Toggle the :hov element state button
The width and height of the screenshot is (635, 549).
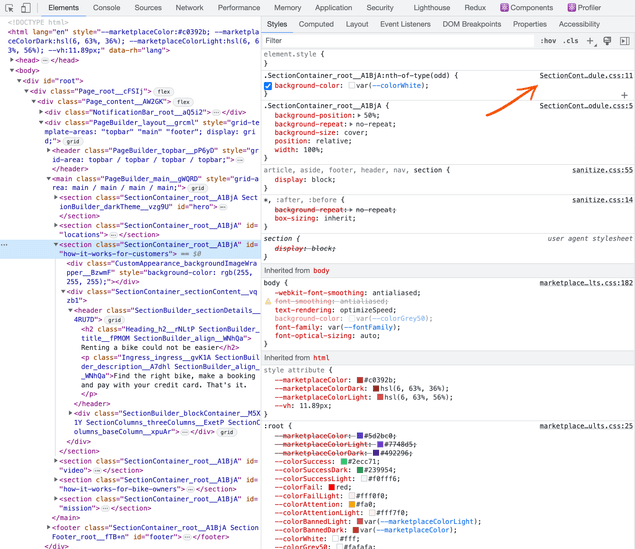point(548,41)
